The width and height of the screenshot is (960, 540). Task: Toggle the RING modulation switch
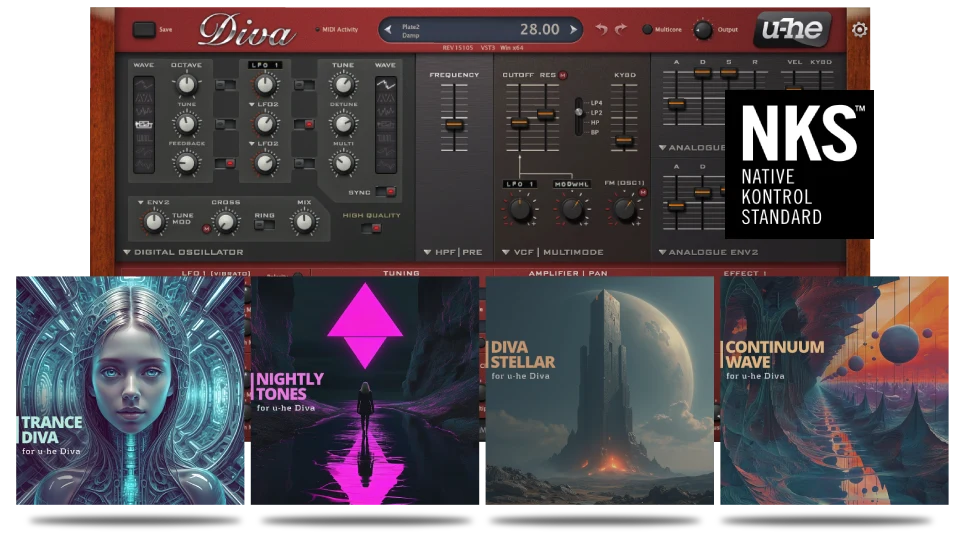tap(265, 224)
